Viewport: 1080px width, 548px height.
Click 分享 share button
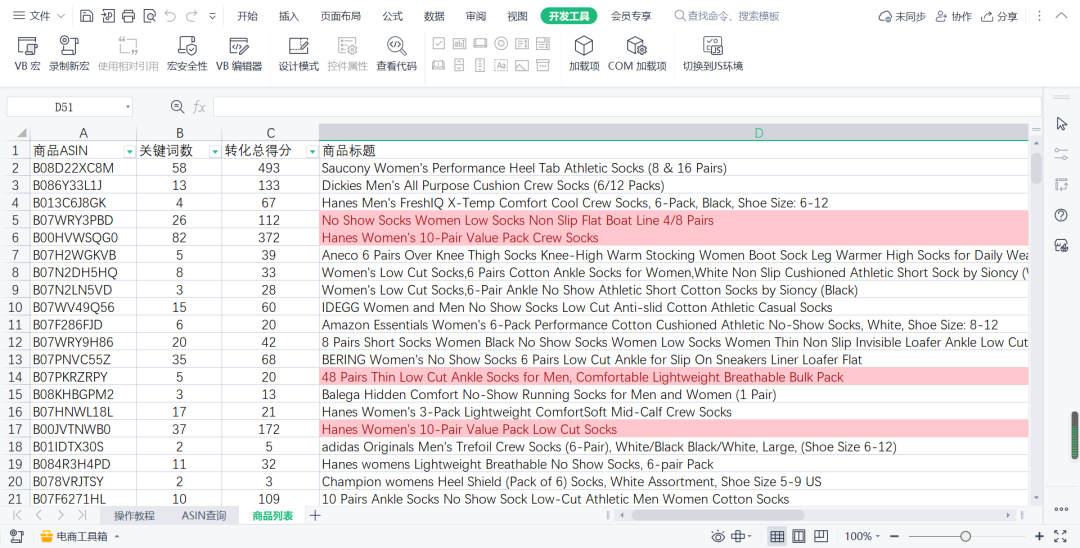pyautogui.click(x=999, y=16)
